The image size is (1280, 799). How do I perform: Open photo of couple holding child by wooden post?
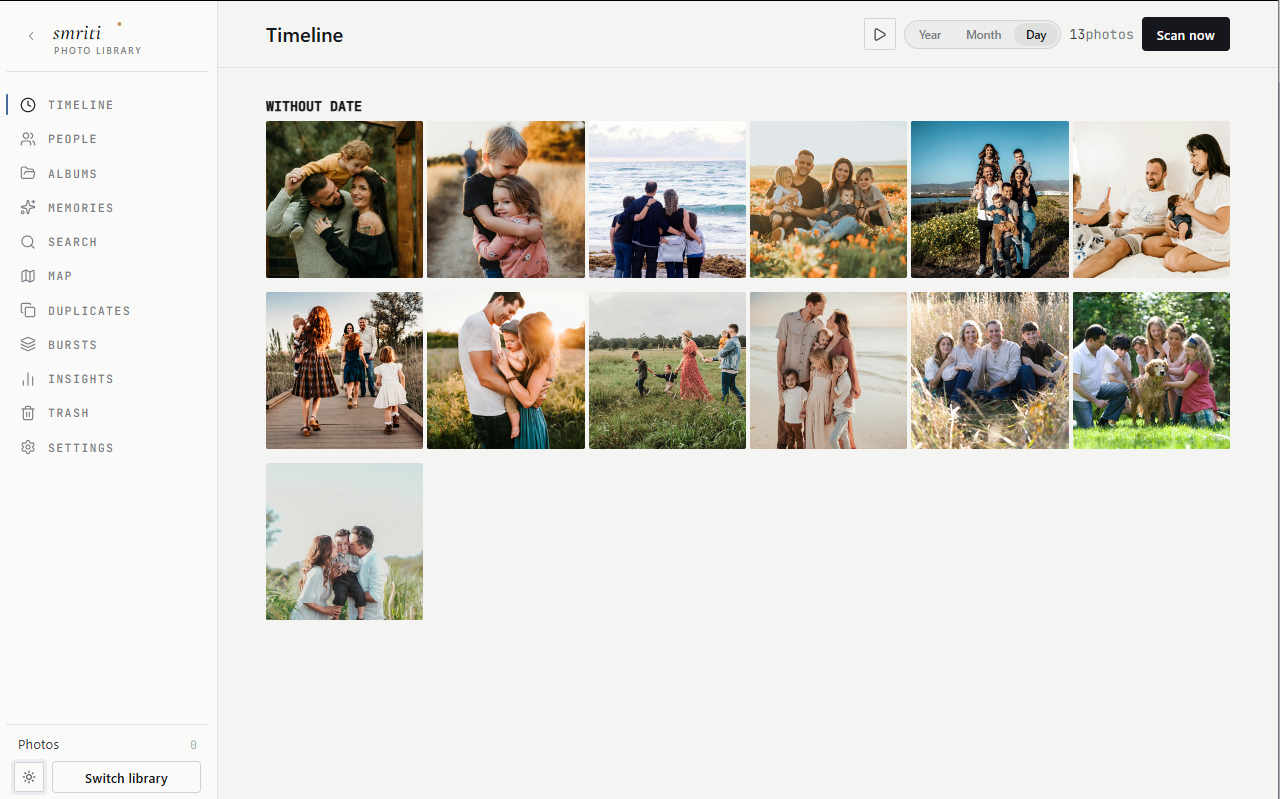click(344, 199)
